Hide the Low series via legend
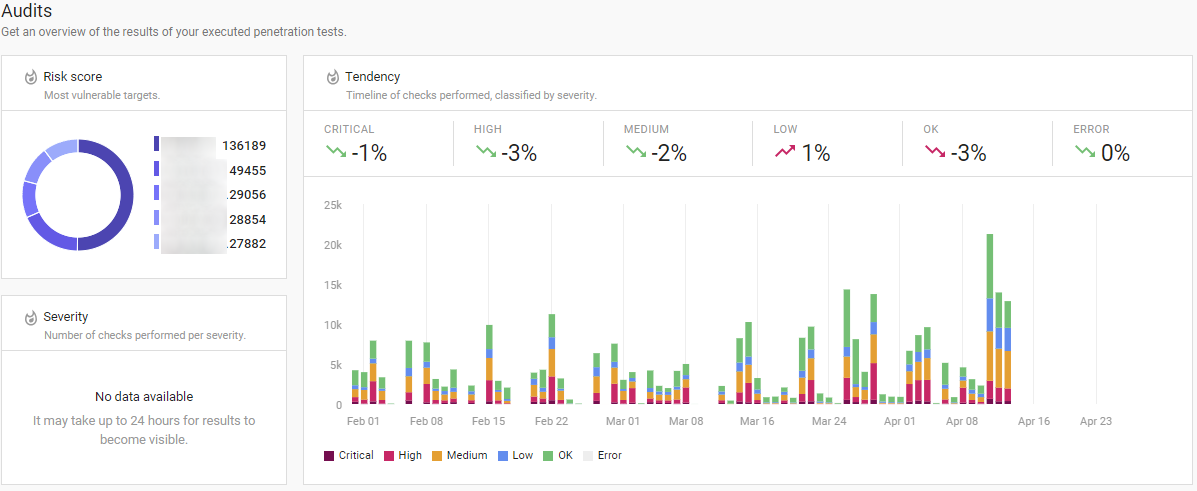 517,456
